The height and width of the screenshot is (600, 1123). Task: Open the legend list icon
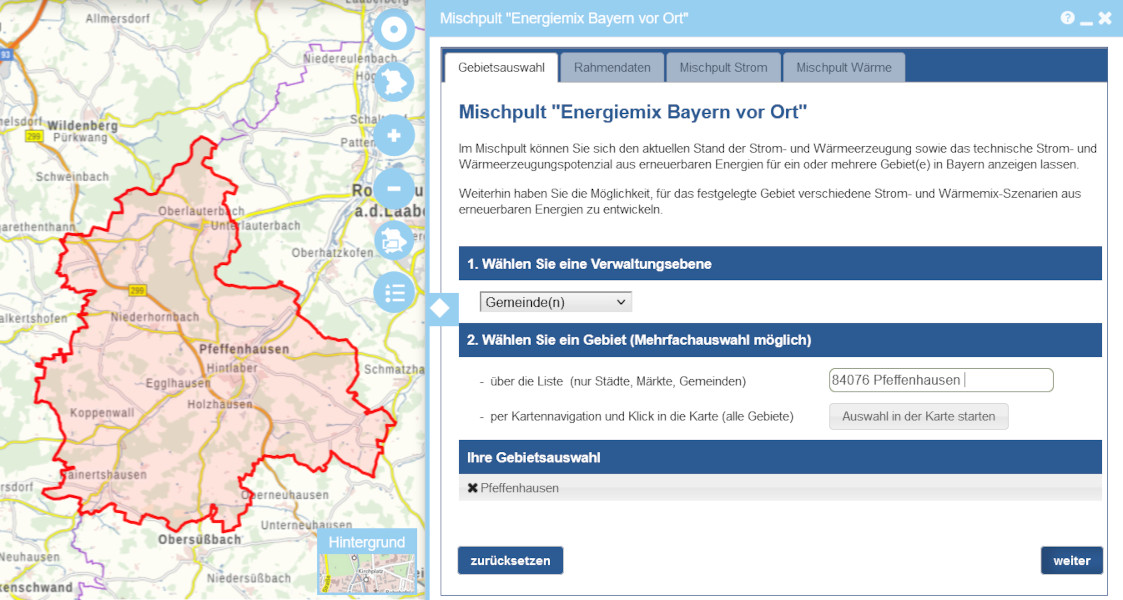[394, 293]
